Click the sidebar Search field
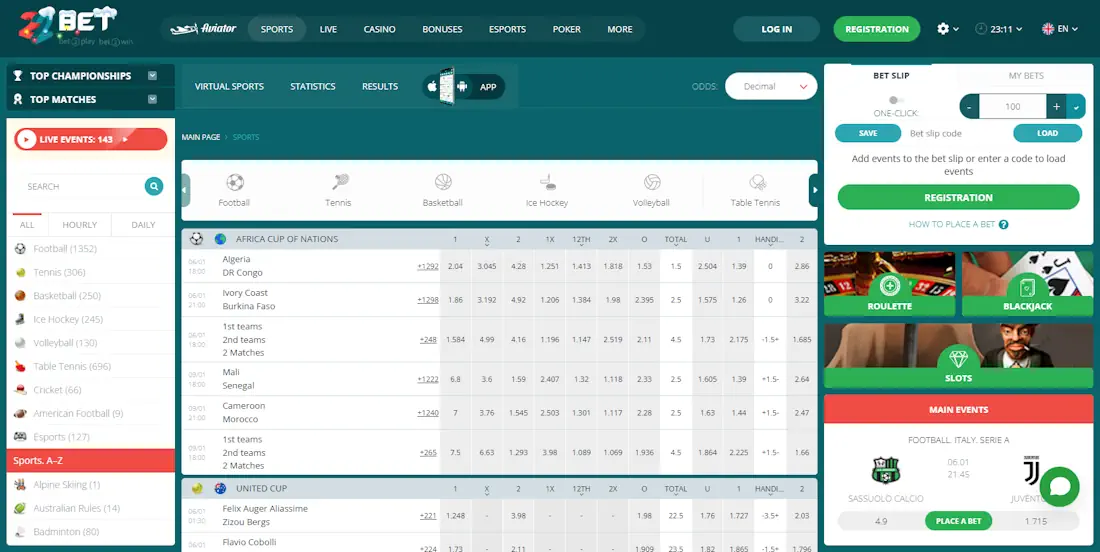This screenshot has height=552, width=1100. (81, 187)
